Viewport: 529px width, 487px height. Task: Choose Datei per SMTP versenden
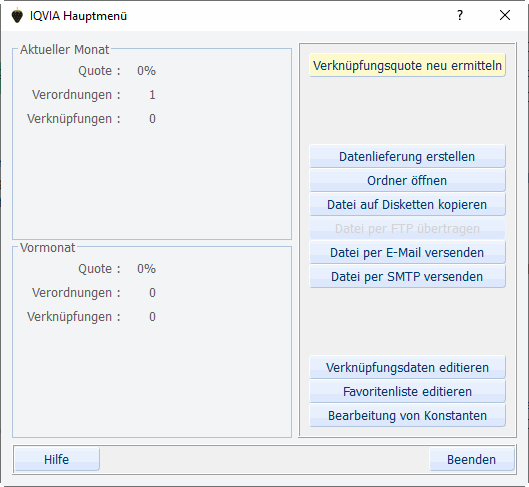click(407, 276)
